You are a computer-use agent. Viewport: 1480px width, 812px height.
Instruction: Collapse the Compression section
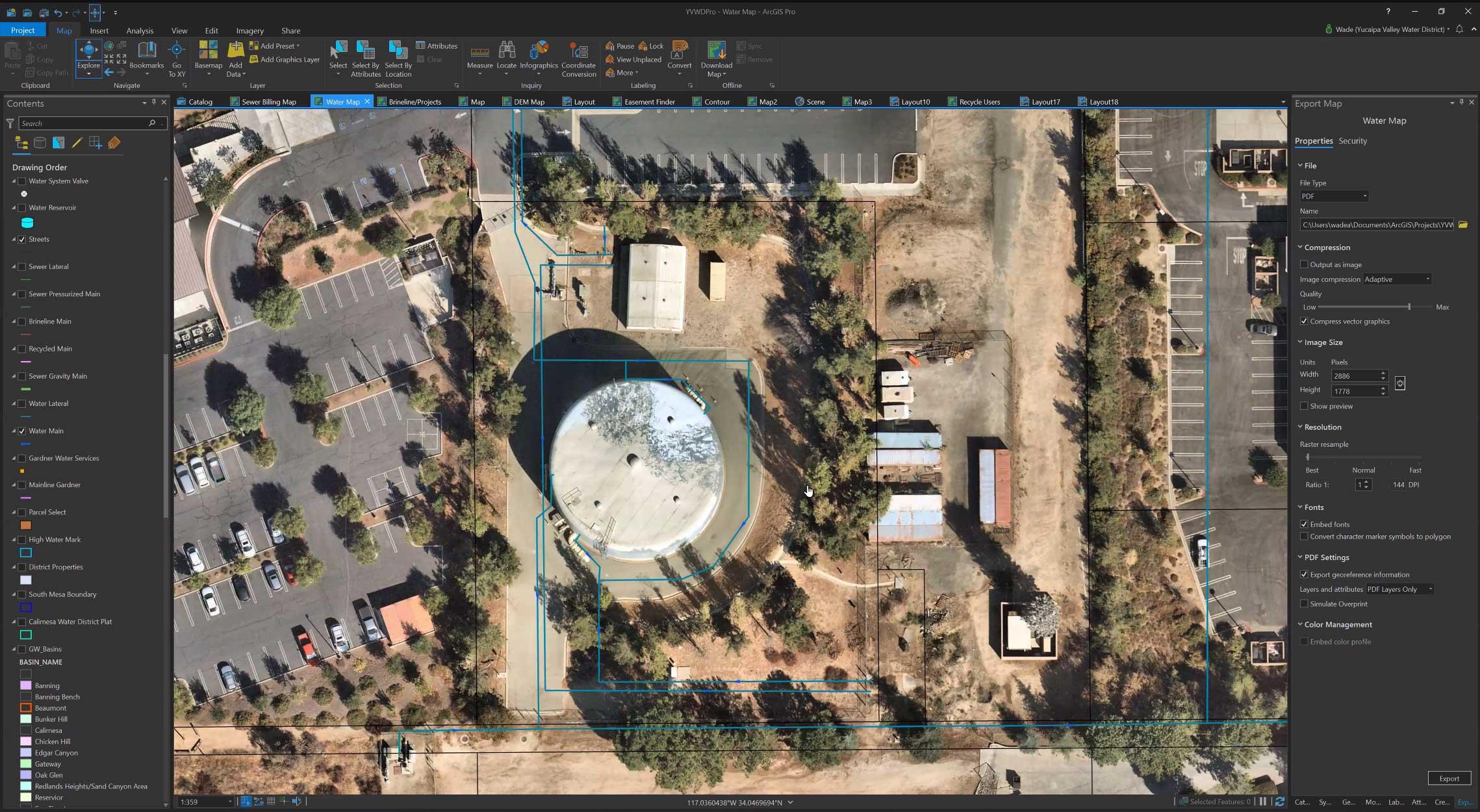1300,247
